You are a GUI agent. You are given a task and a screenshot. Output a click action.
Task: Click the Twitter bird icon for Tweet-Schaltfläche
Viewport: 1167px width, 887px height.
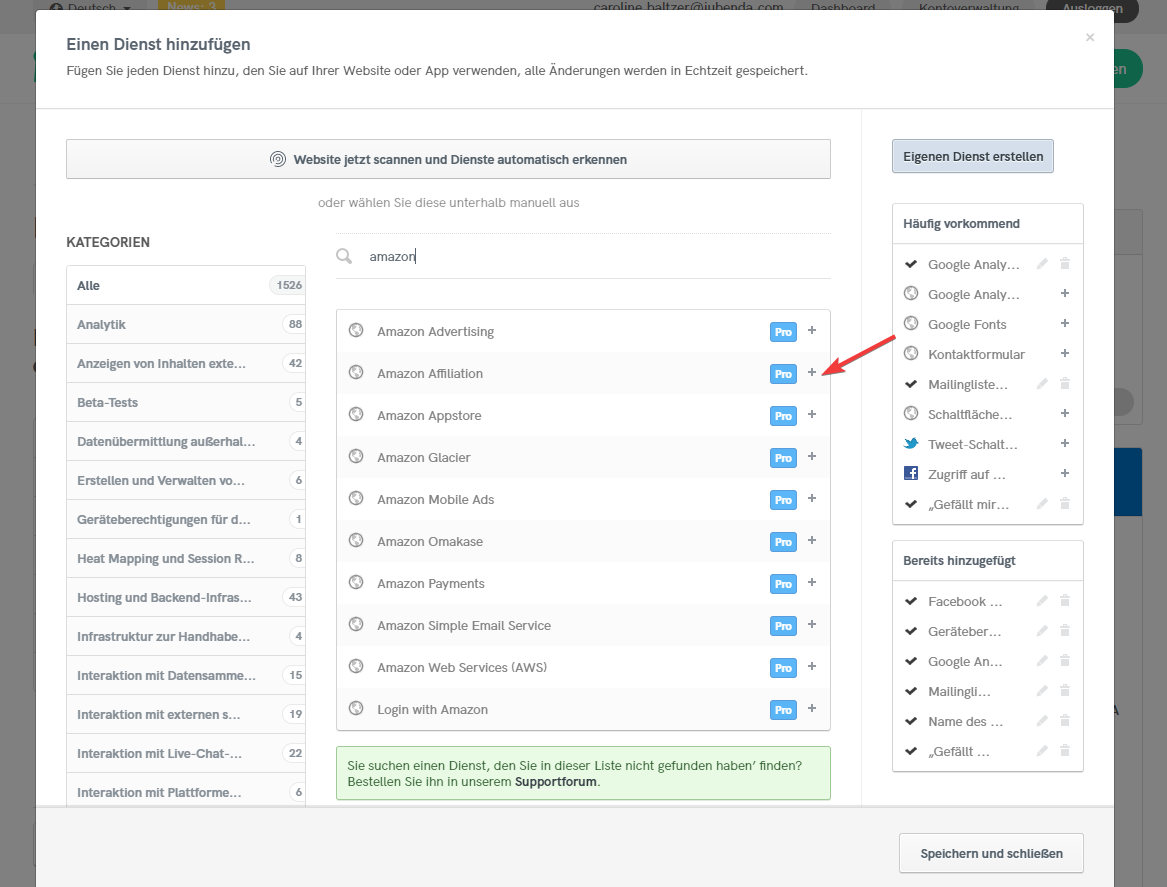(x=911, y=444)
